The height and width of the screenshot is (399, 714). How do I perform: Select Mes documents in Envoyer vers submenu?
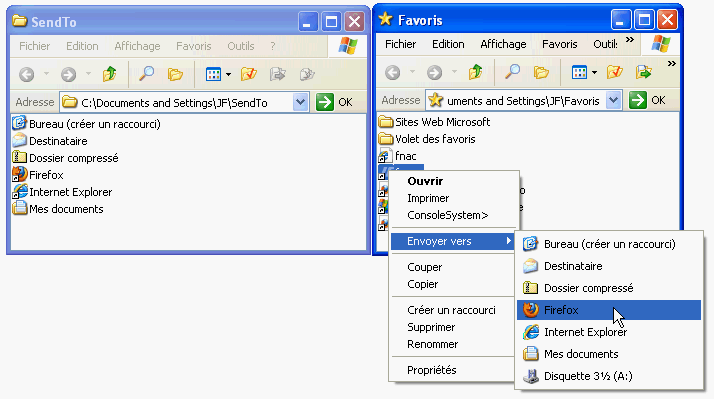(x=609, y=354)
